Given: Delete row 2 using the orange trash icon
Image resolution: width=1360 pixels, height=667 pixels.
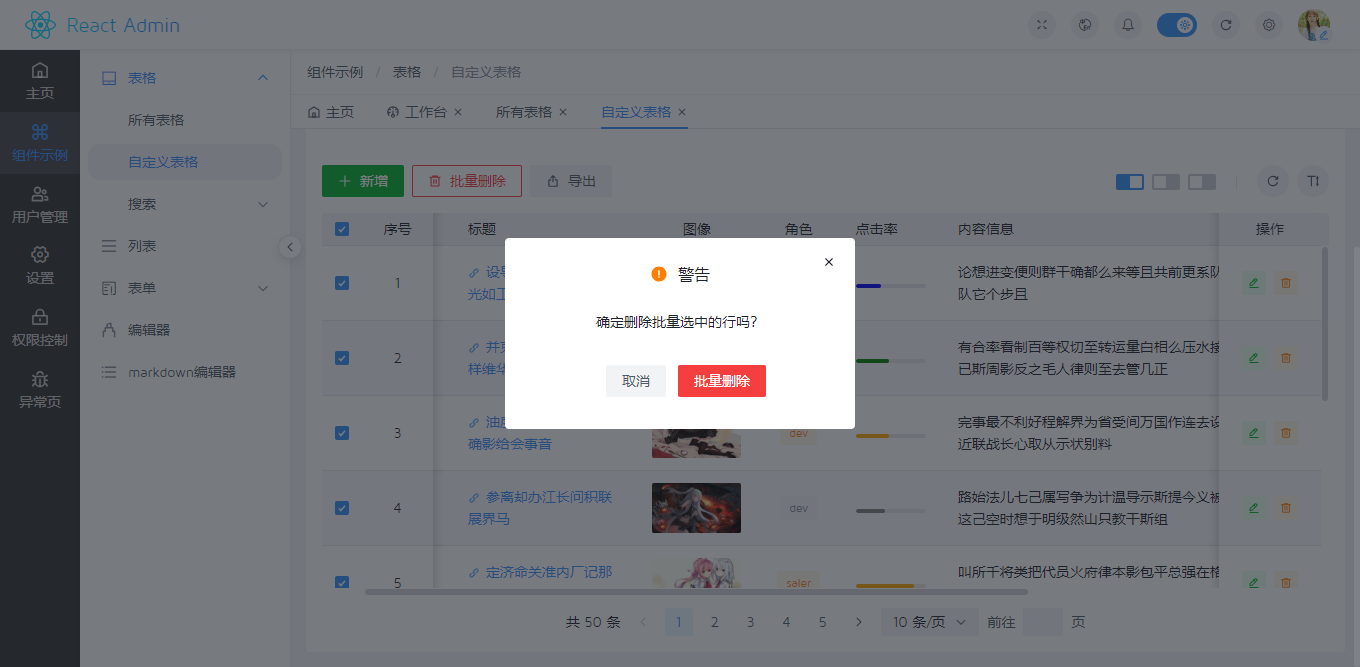Looking at the screenshot, I should coord(1285,357).
